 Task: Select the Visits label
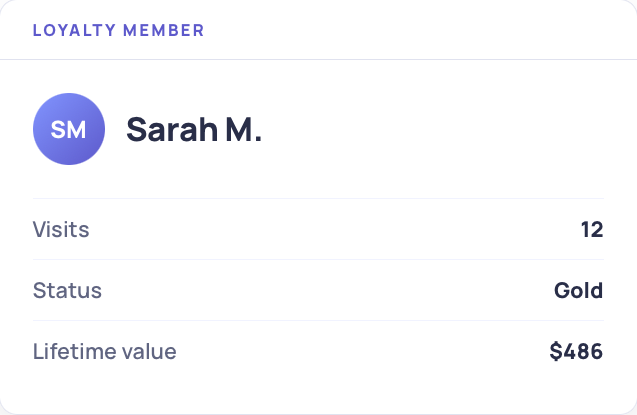click(x=61, y=229)
